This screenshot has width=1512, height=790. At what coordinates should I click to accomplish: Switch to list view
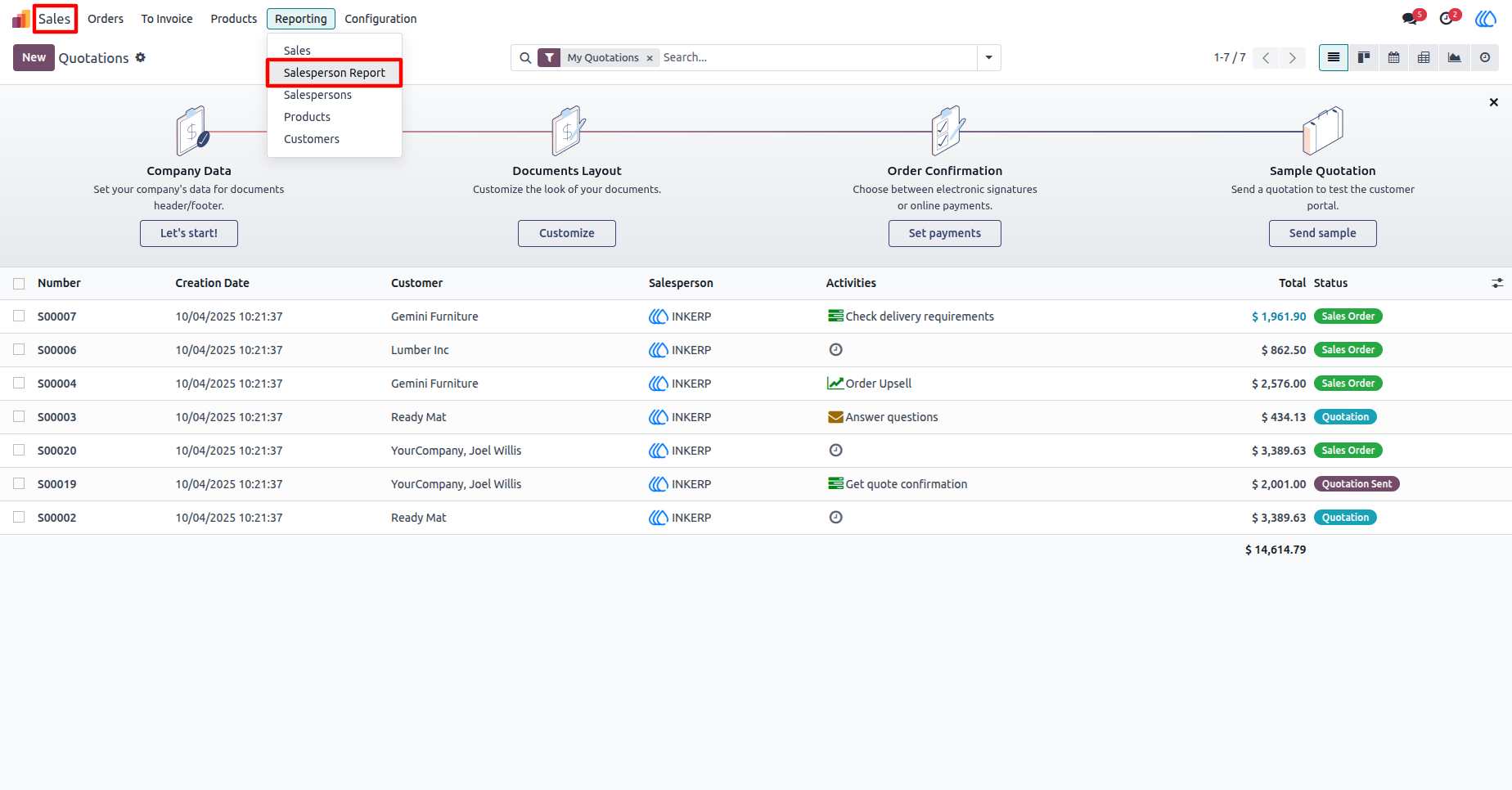1334,57
